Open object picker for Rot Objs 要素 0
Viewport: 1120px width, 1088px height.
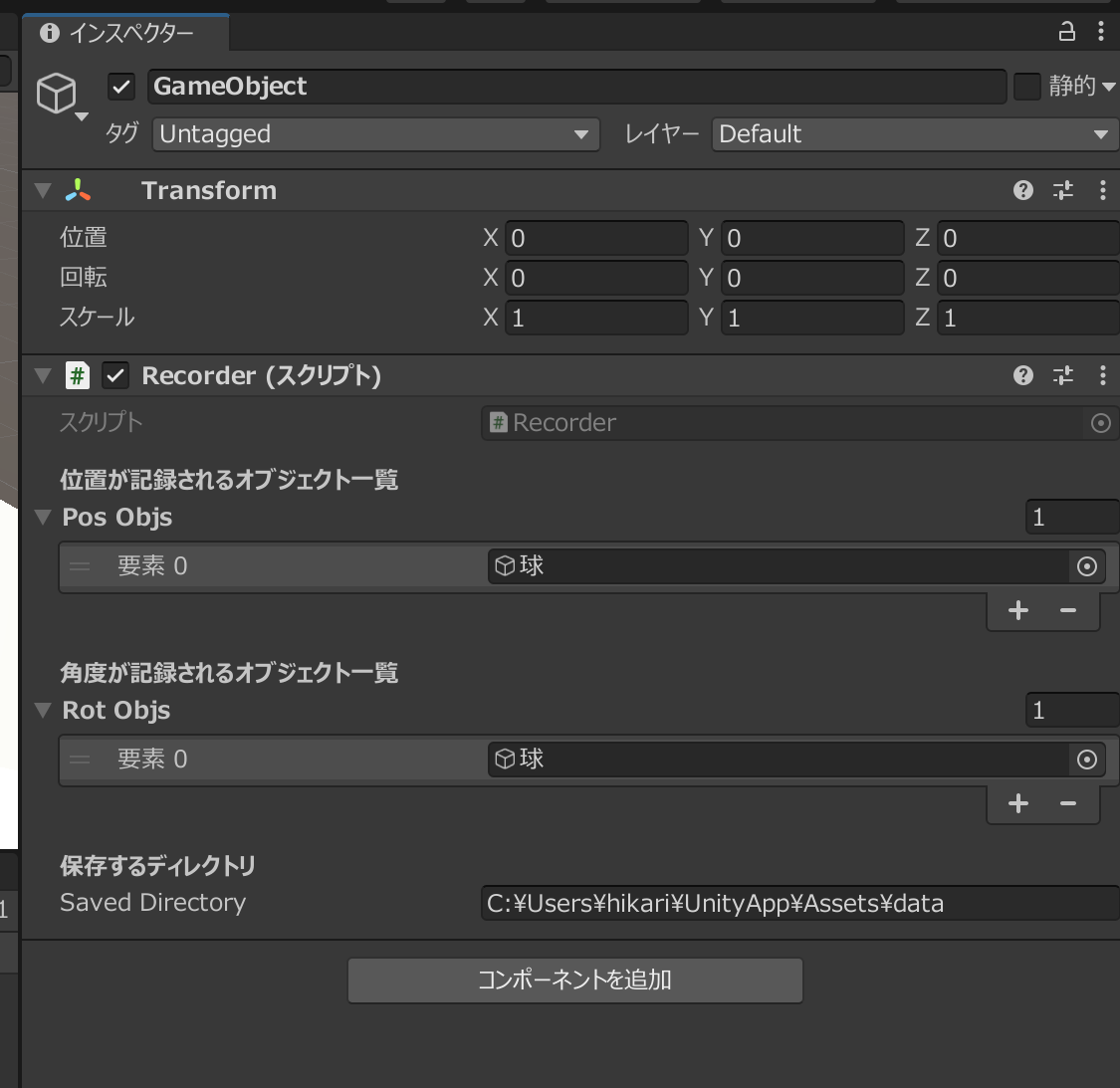point(1087,760)
